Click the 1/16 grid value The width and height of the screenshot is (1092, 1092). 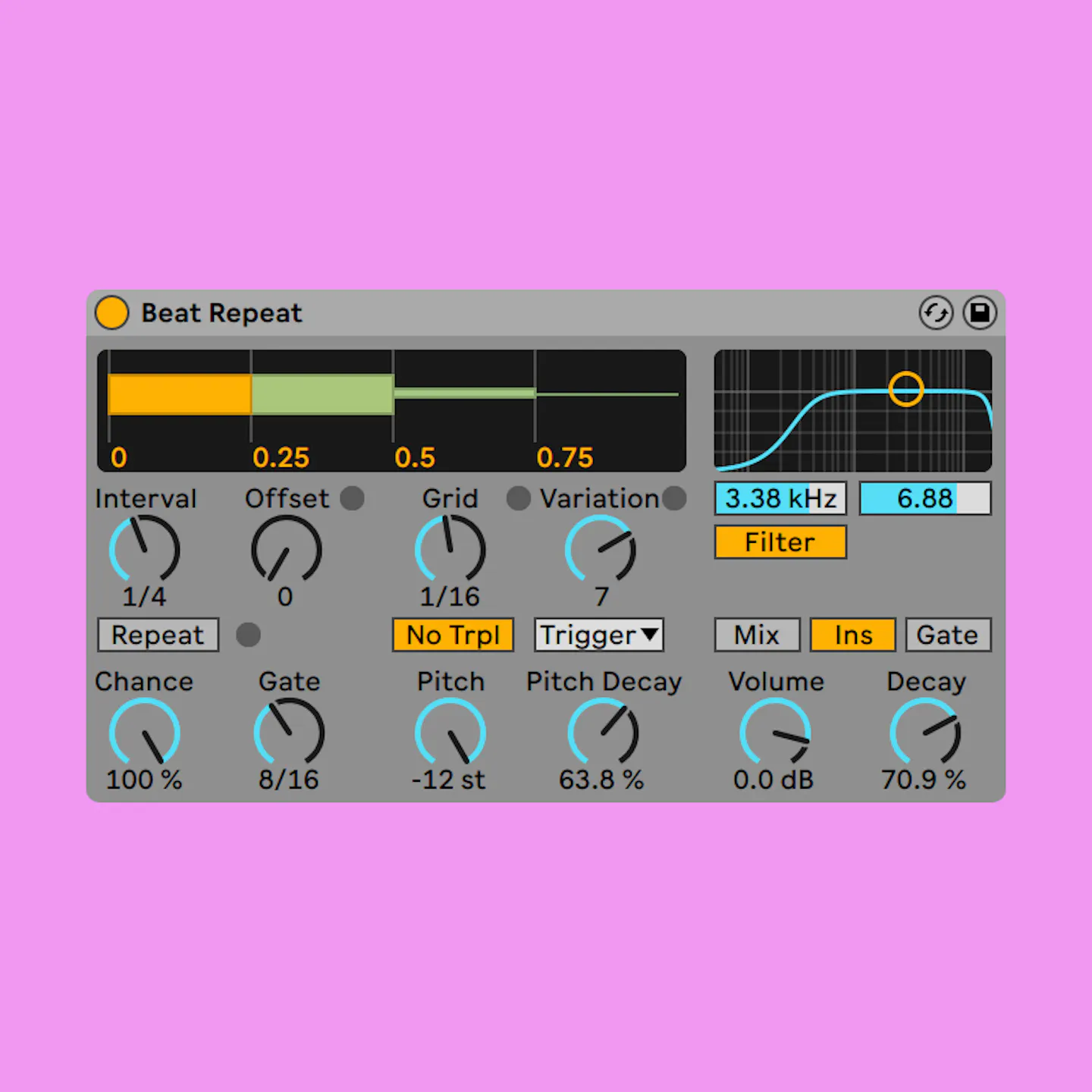(450, 597)
